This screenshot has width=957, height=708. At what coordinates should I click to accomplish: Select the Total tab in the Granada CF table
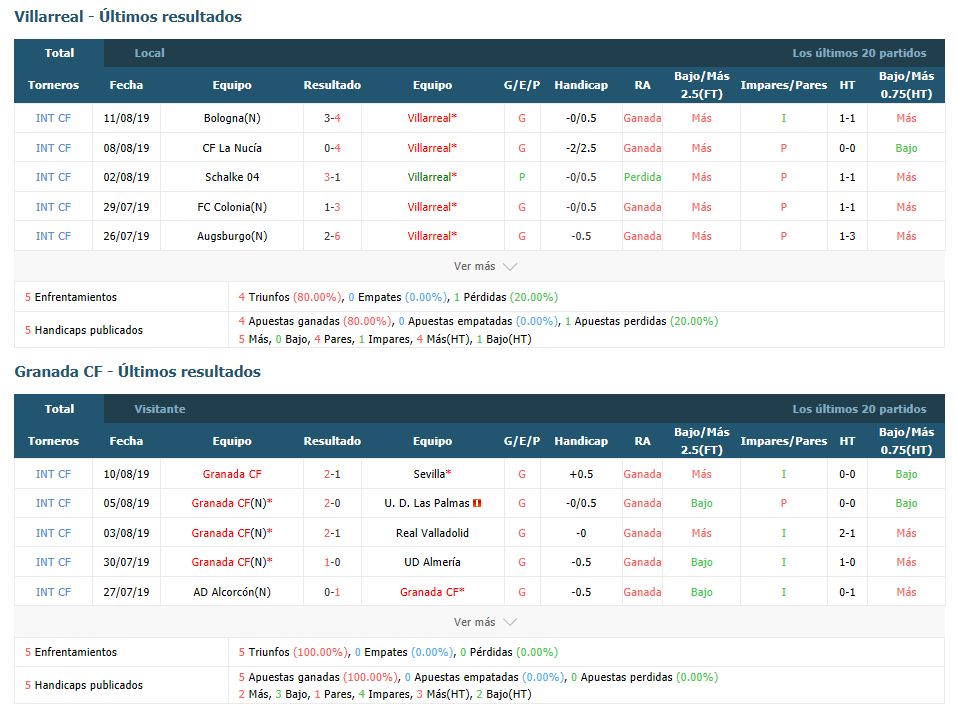59,409
